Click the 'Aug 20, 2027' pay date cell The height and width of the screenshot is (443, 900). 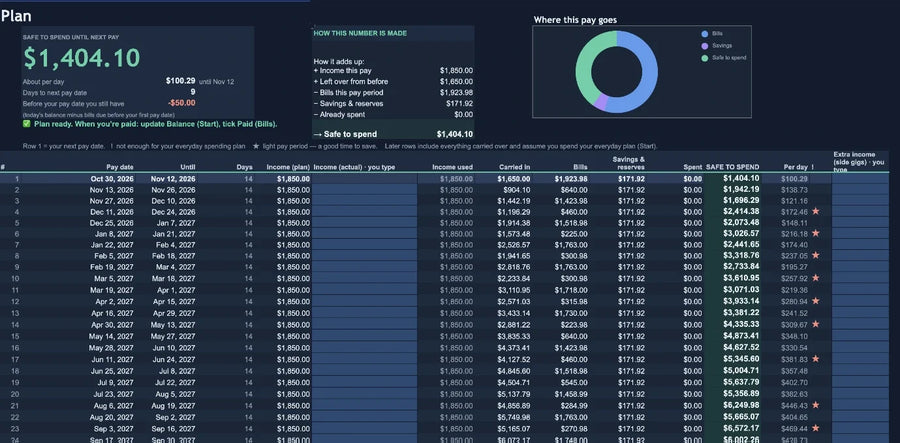point(111,417)
